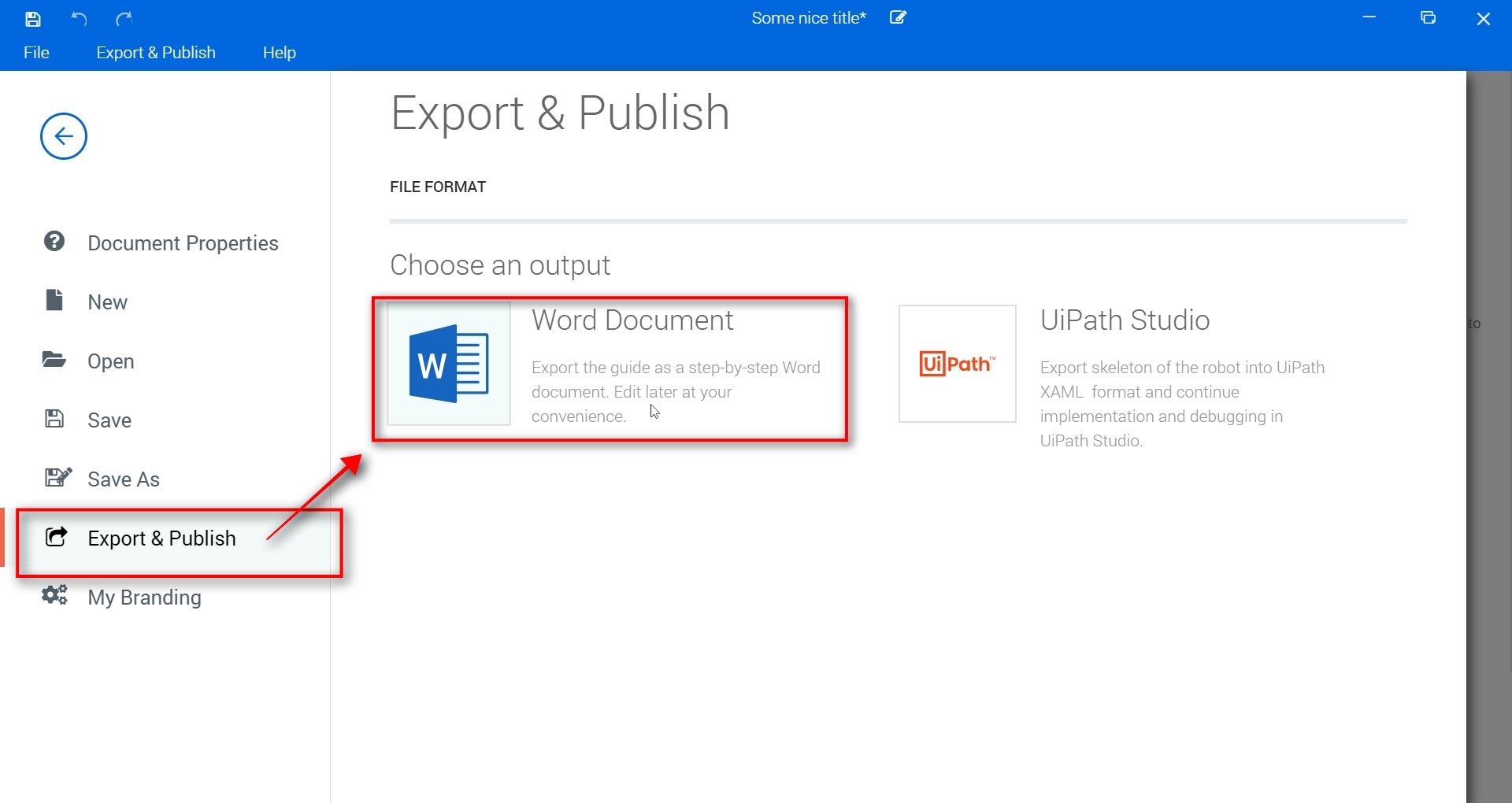Screen dimensions: 1512x803
Task: Click the Export & Publish share icon
Action: coord(56,536)
